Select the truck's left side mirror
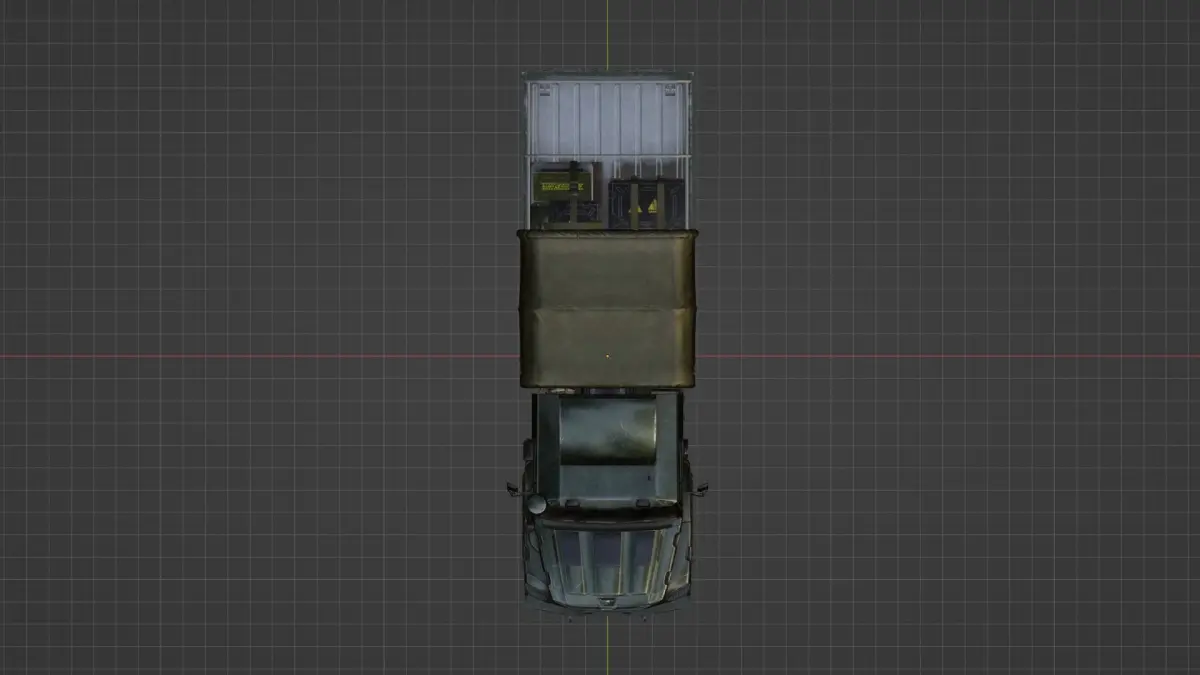 514,489
